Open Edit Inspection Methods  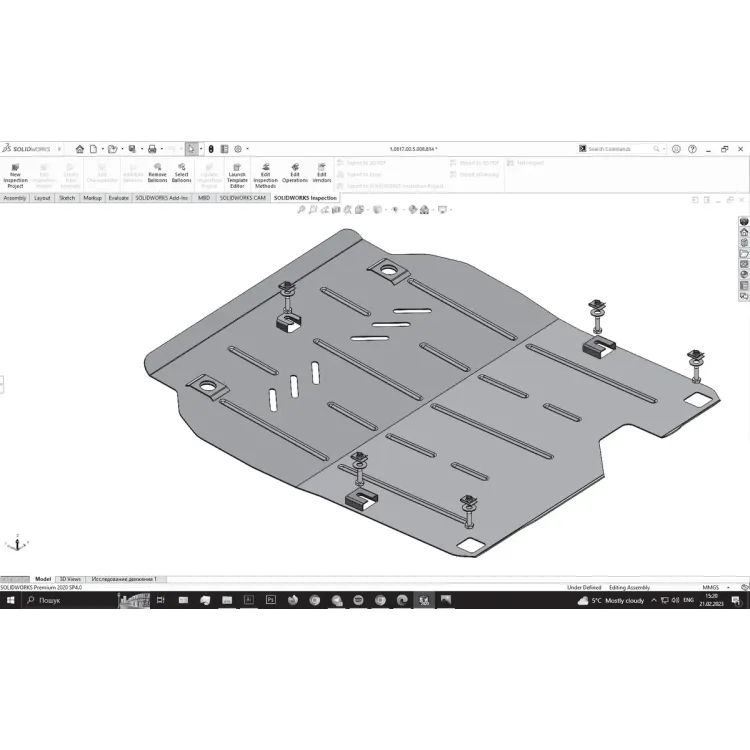[x=265, y=176]
